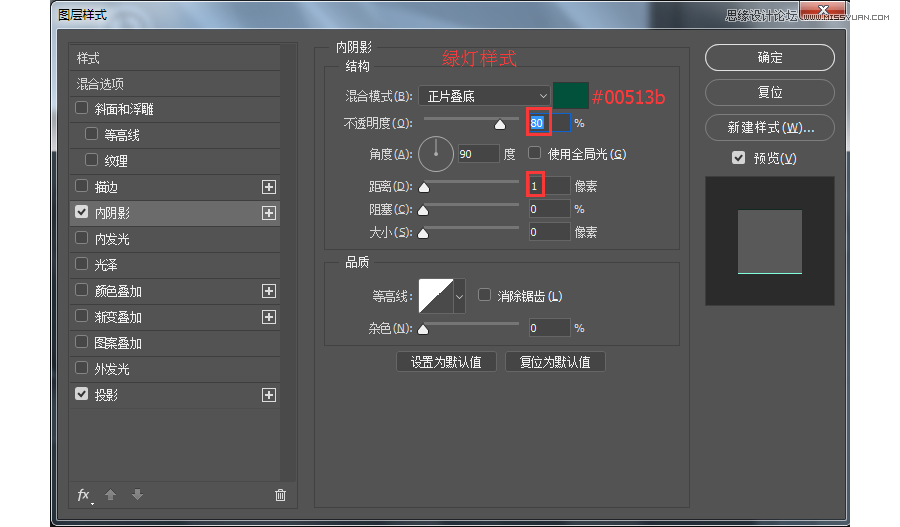Open 外发光 settings row
Viewport: 900px width, 527px height.
174,369
